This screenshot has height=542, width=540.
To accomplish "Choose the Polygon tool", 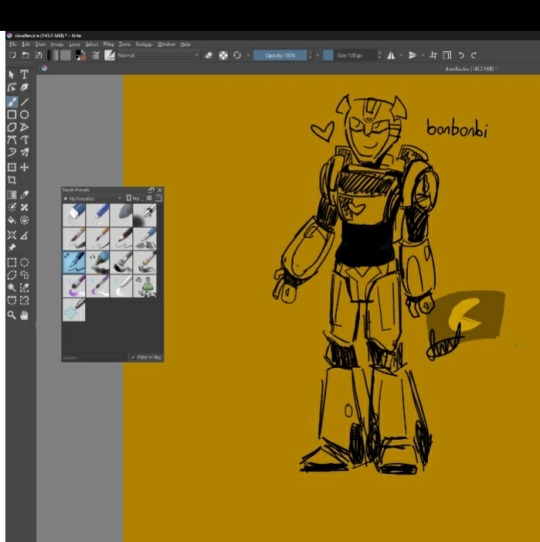I will (x=11, y=127).
